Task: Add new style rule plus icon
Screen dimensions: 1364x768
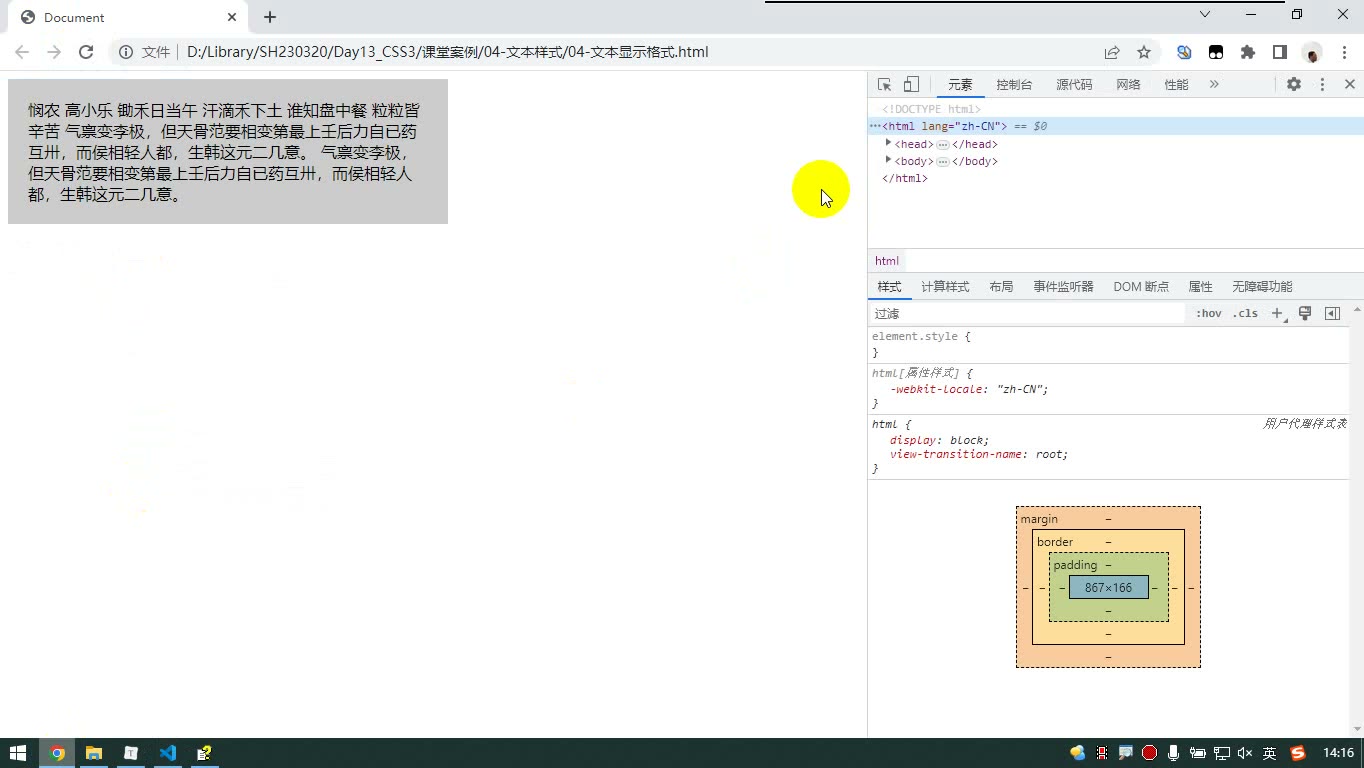Action: [x=1277, y=314]
